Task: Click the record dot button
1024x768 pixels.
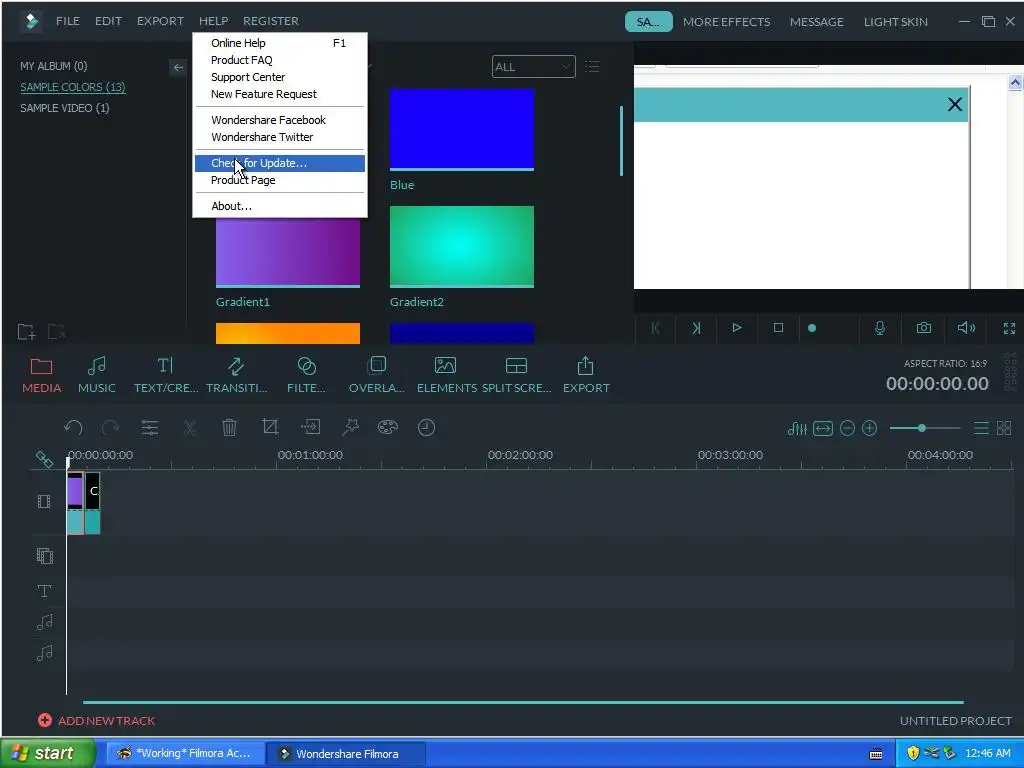Action: (x=812, y=328)
